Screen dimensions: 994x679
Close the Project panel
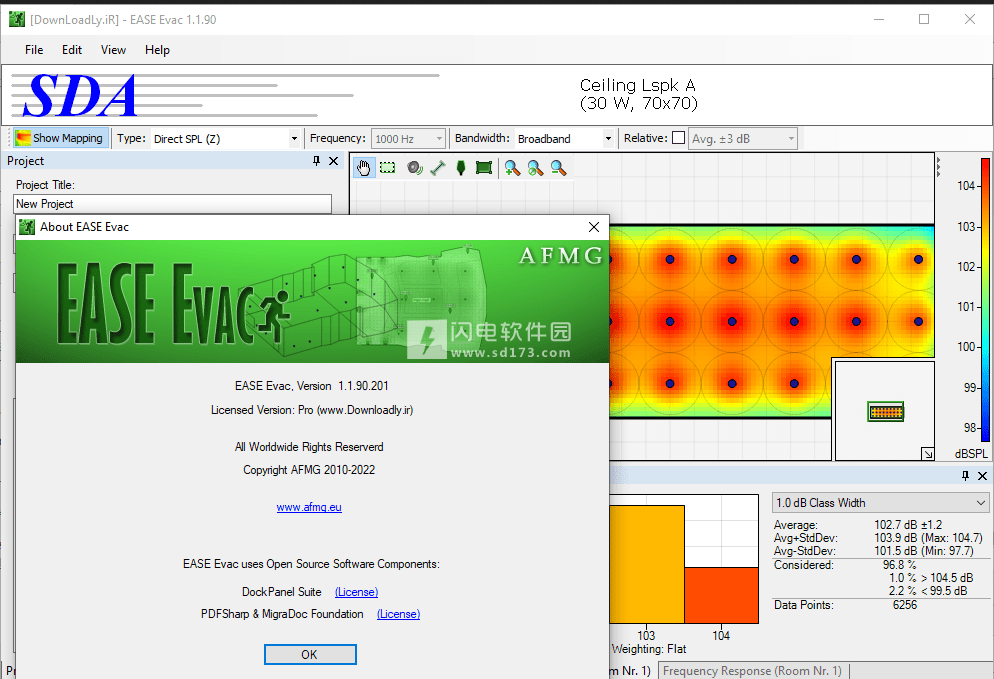tap(333, 161)
